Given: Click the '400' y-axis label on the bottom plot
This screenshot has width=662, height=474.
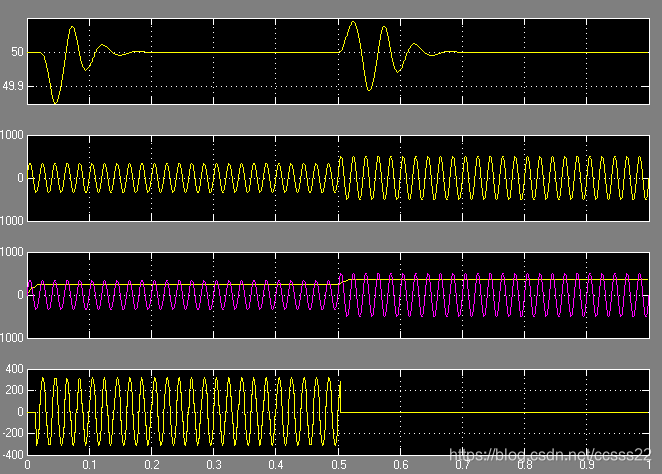Looking at the screenshot, I should tap(14, 369).
